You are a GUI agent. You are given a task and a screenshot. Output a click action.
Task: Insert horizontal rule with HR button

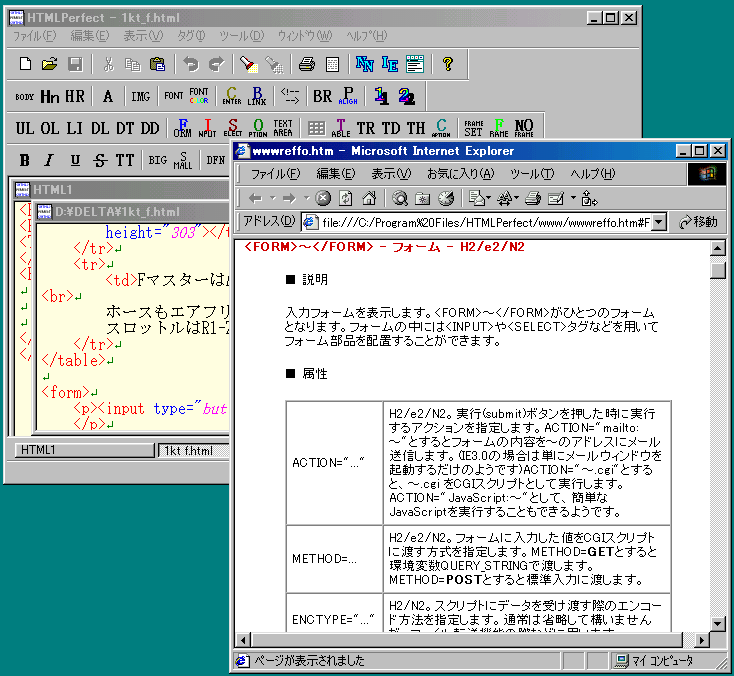click(75, 96)
